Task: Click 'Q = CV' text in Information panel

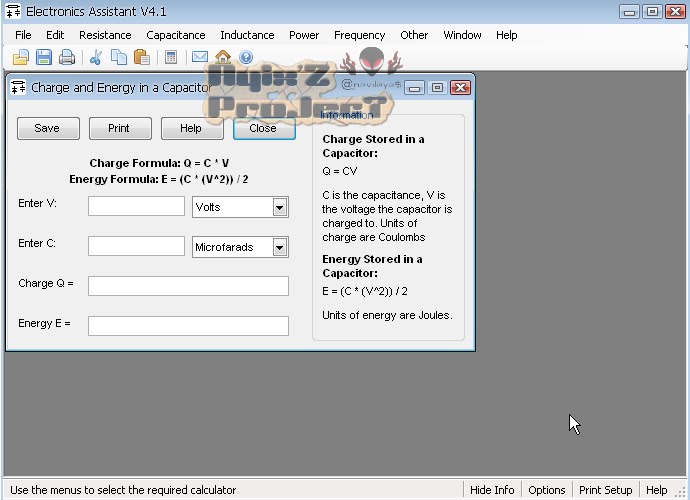Action: coord(339,171)
